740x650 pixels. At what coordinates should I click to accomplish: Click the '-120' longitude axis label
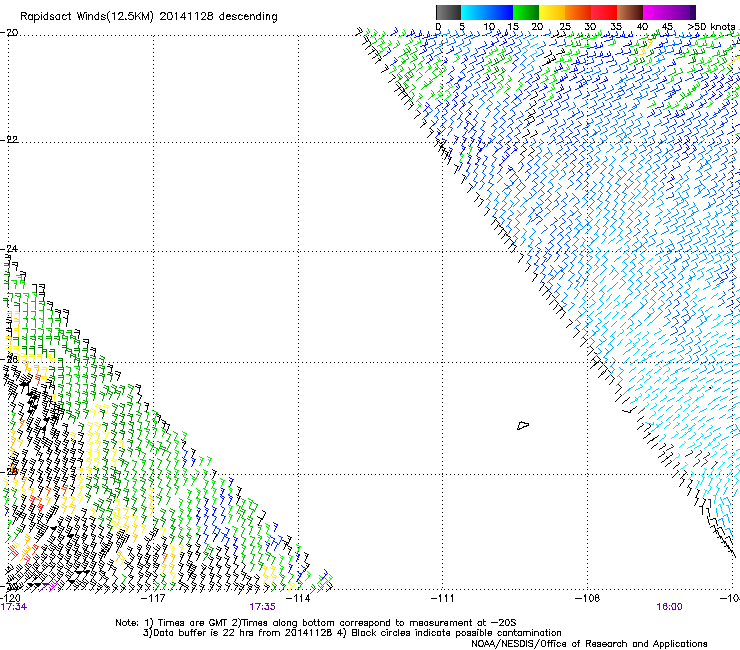pyautogui.click(x=10, y=598)
